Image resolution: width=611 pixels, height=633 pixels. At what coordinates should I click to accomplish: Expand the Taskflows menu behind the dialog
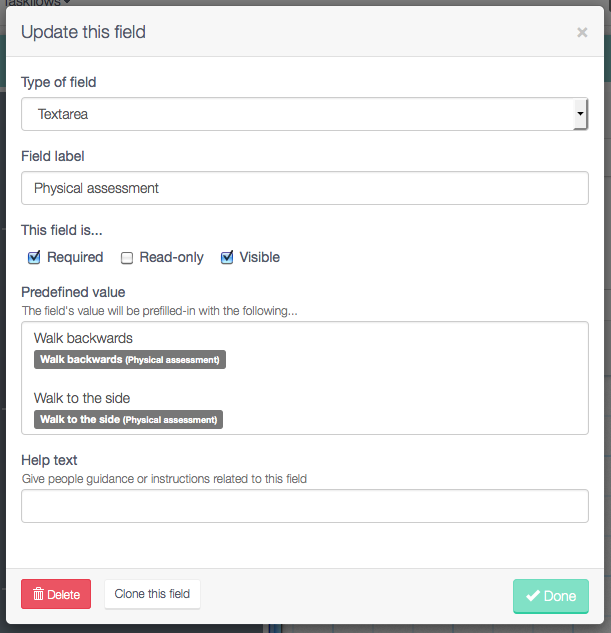click(36, 3)
